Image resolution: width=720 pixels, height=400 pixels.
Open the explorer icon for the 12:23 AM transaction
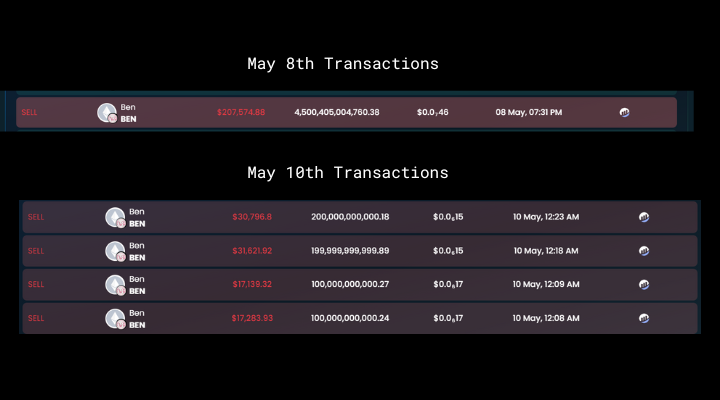tap(644, 217)
